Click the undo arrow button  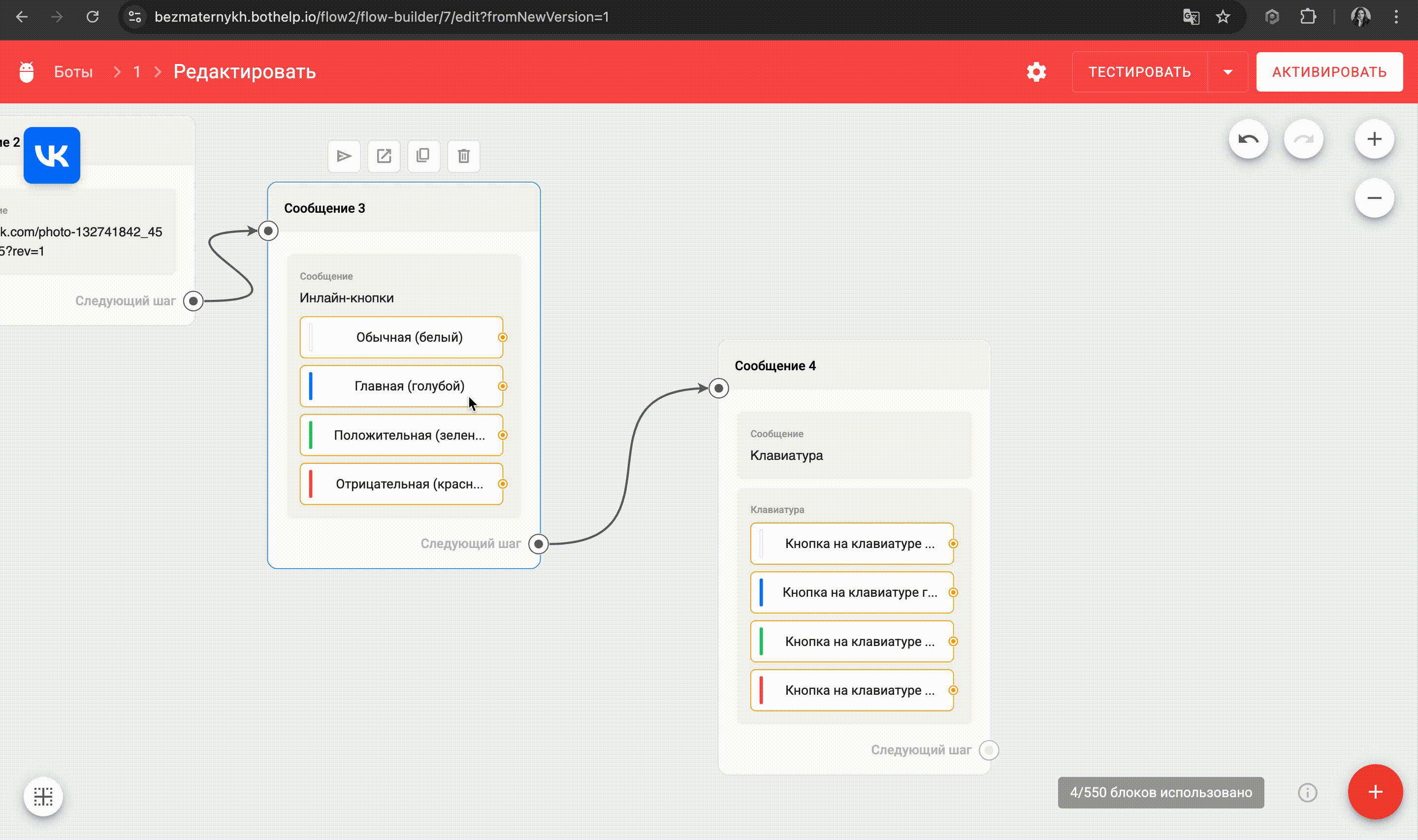coord(1248,139)
